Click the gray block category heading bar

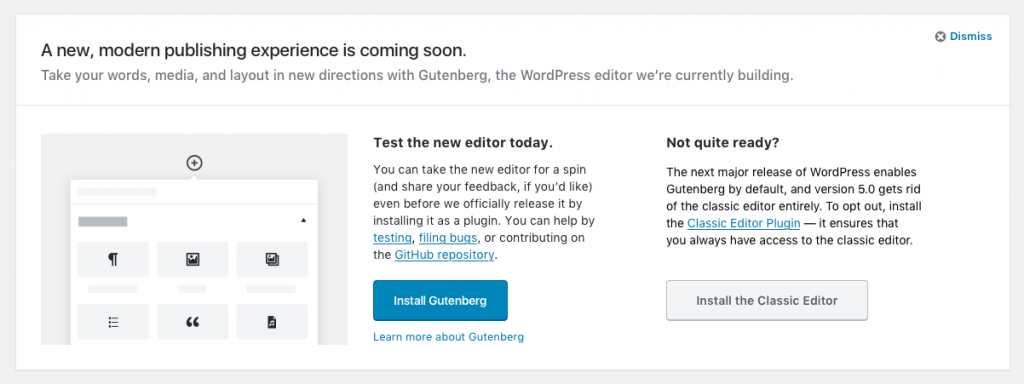[x=103, y=221]
